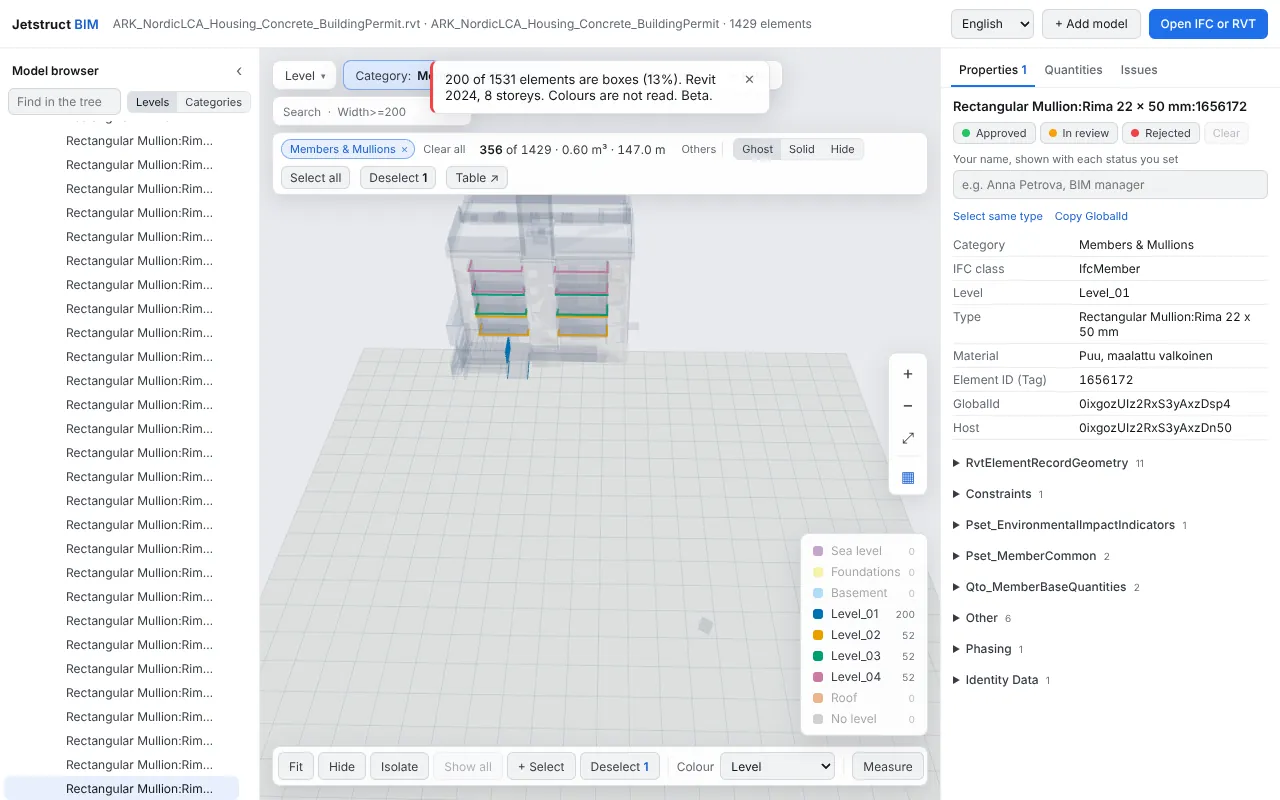Image resolution: width=1280 pixels, height=800 pixels.
Task: Collapse the Model browser panel chevron
Action: [239, 71]
